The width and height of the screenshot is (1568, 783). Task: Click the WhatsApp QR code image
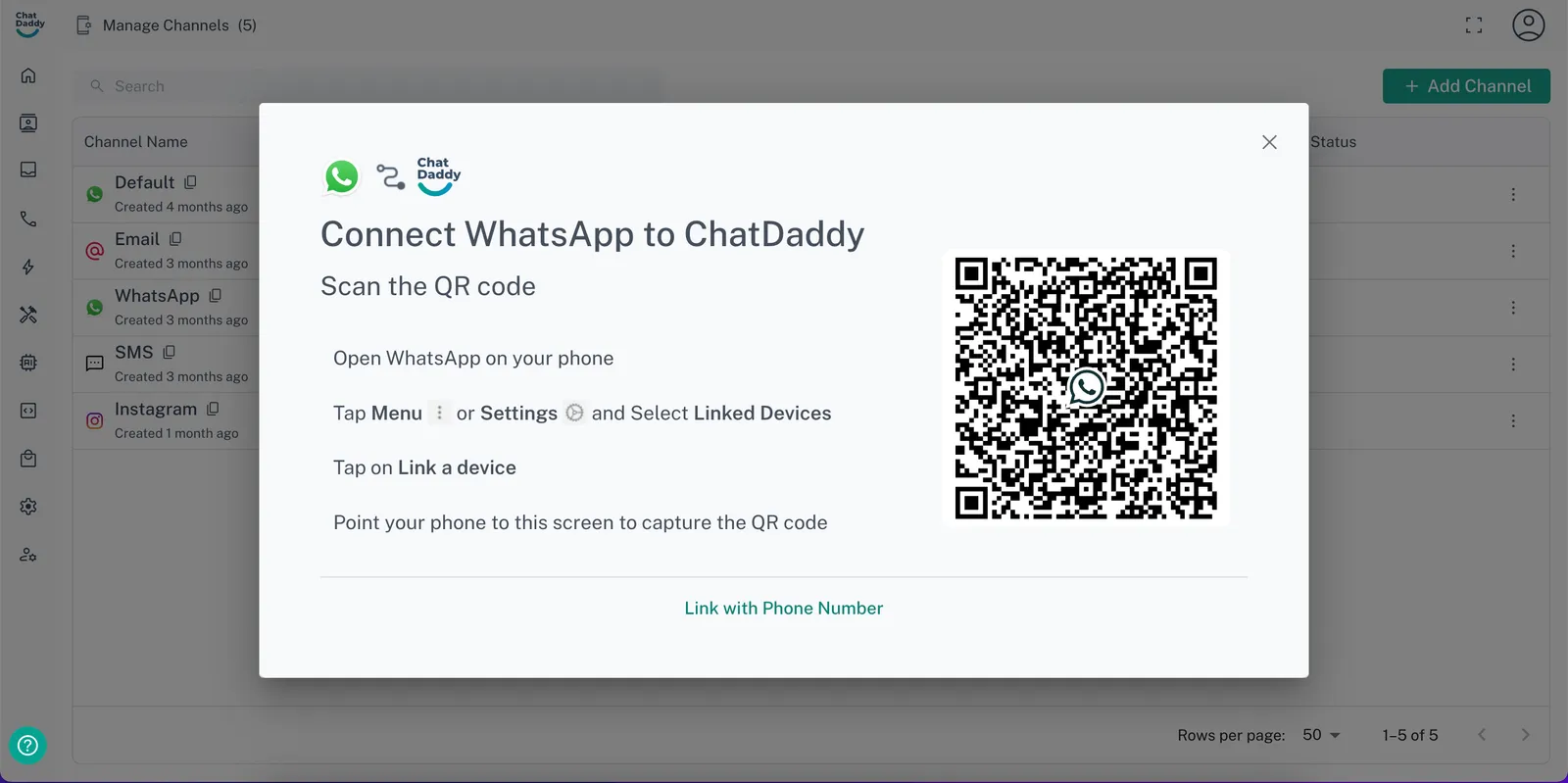point(1086,388)
